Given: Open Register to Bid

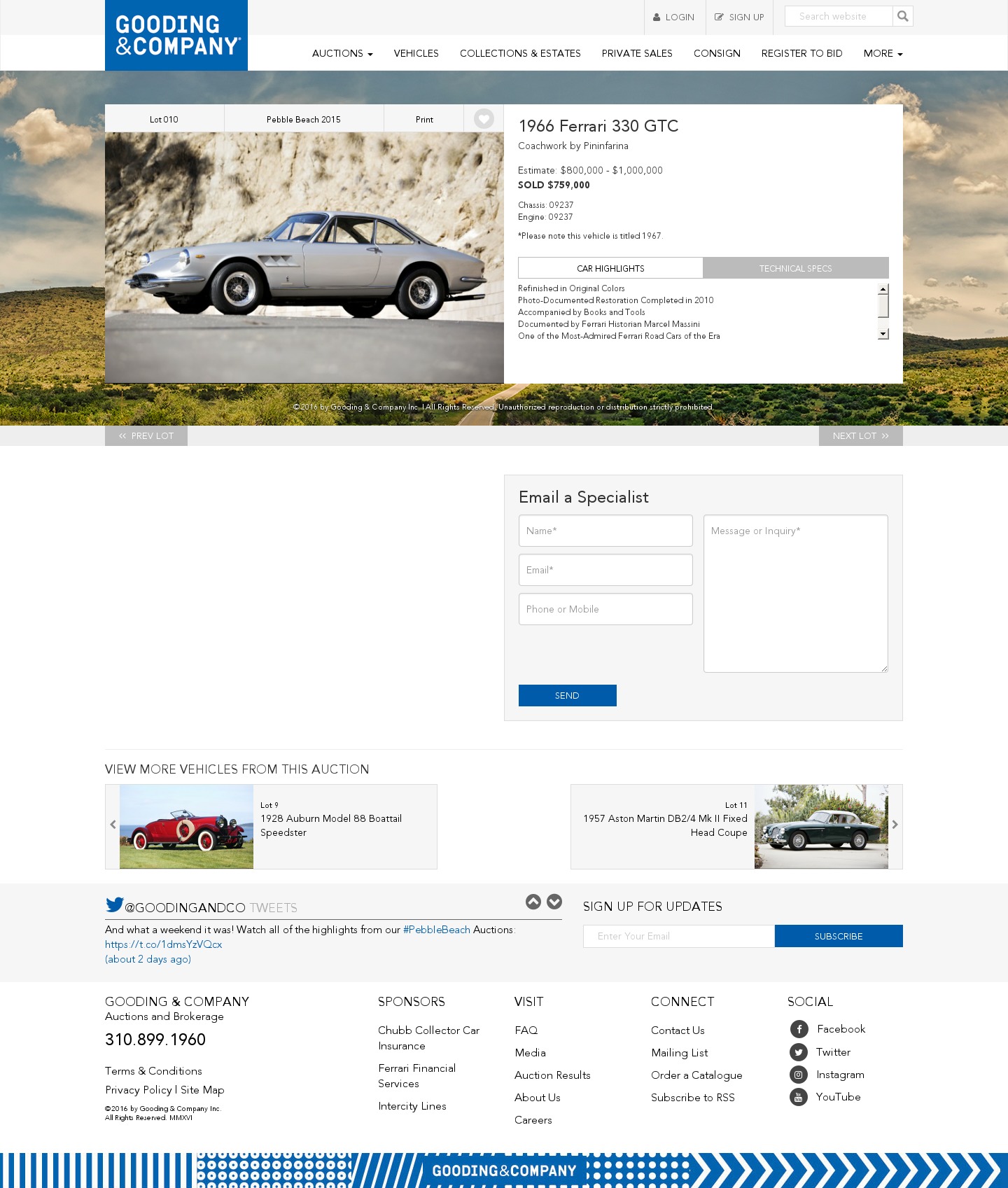Looking at the screenshot, I should coord(801,53).
